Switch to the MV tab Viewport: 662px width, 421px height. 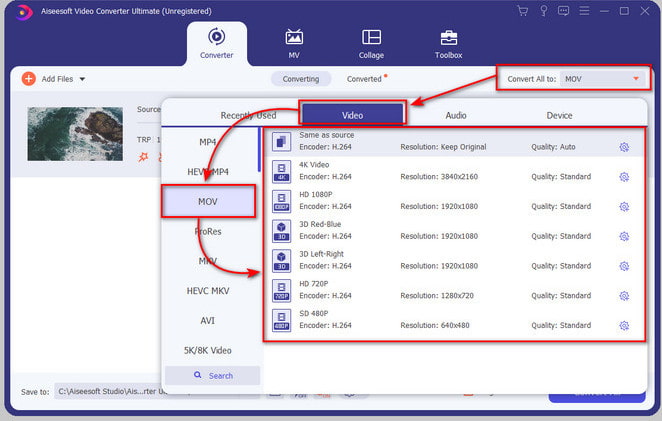pos(294,43)
